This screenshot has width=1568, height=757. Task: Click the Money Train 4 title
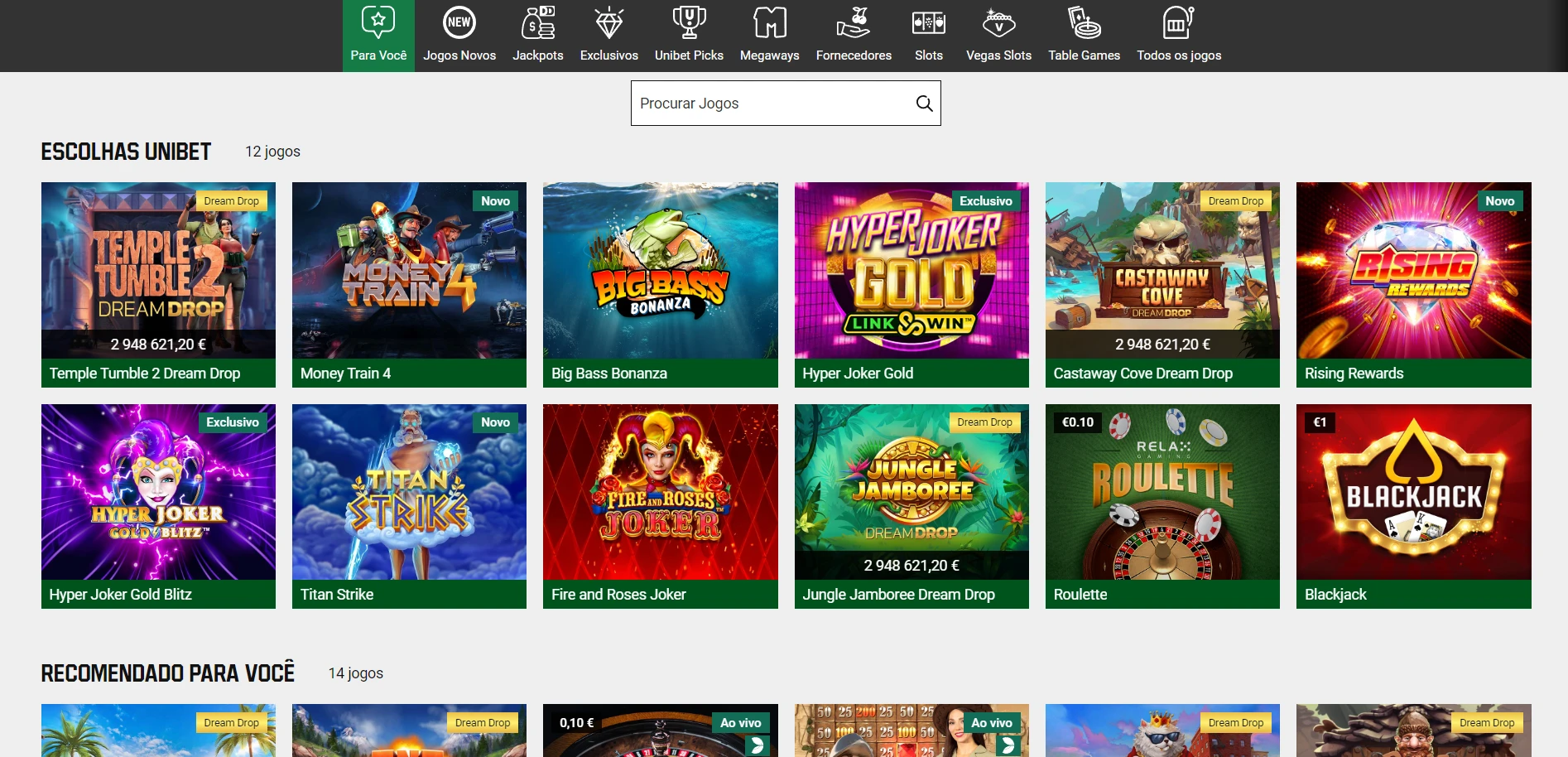click(346, 374)
